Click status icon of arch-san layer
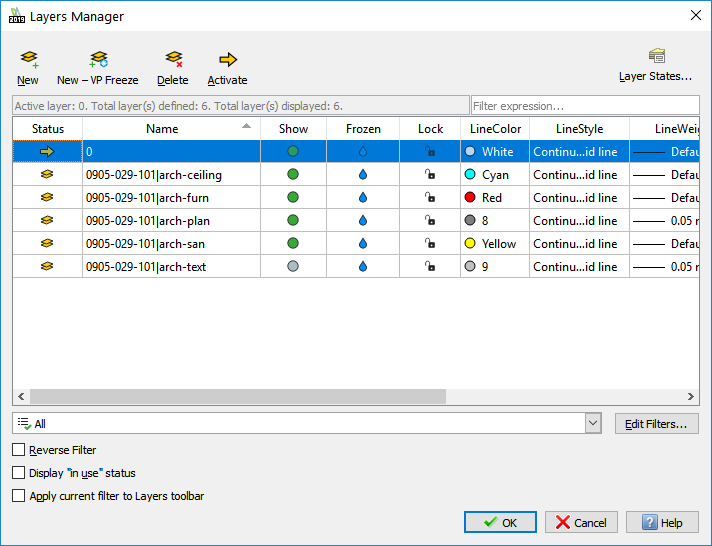The height and width of the screenshot is (546, 712). pyautogui.click(x=47, y=243)
